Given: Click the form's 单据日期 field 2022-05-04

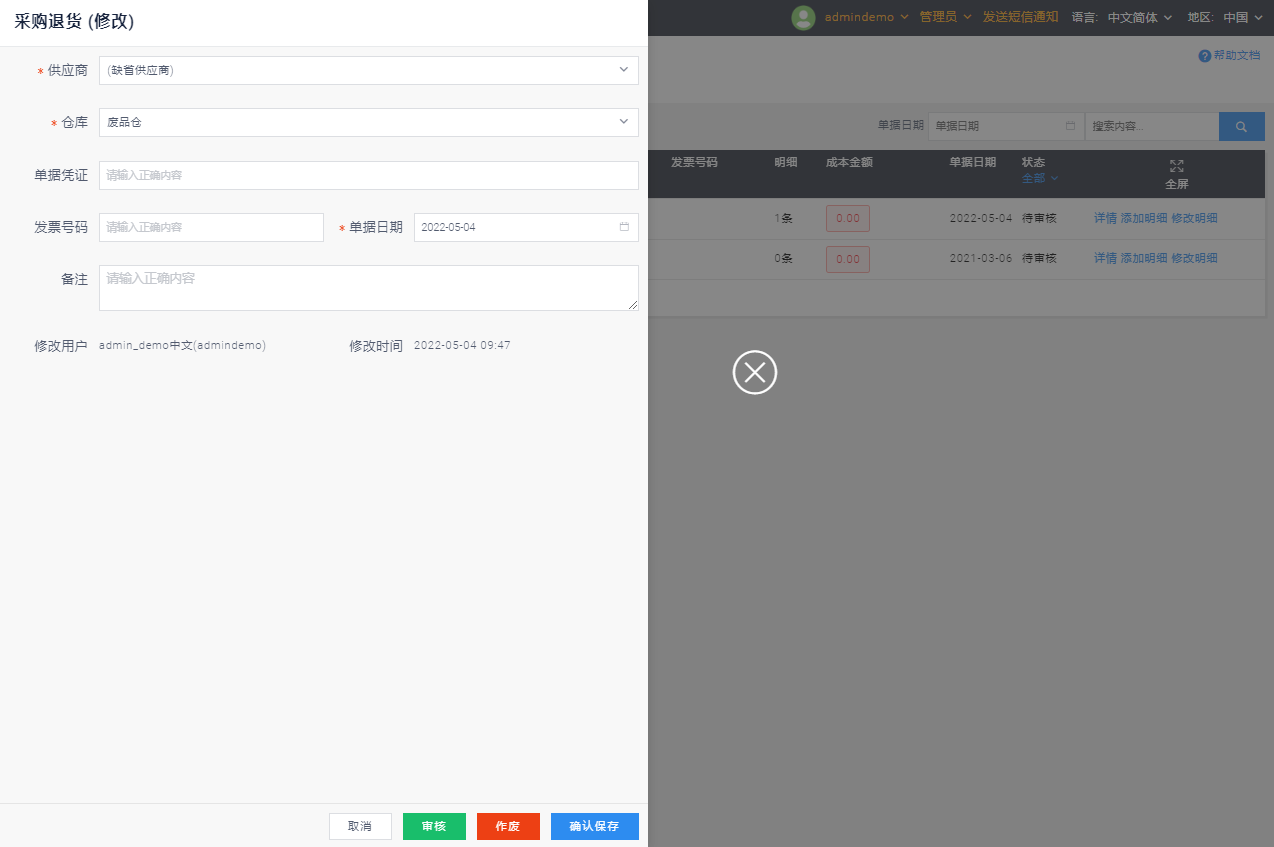Looking at the screenshot, I should [x=526, y=227].
